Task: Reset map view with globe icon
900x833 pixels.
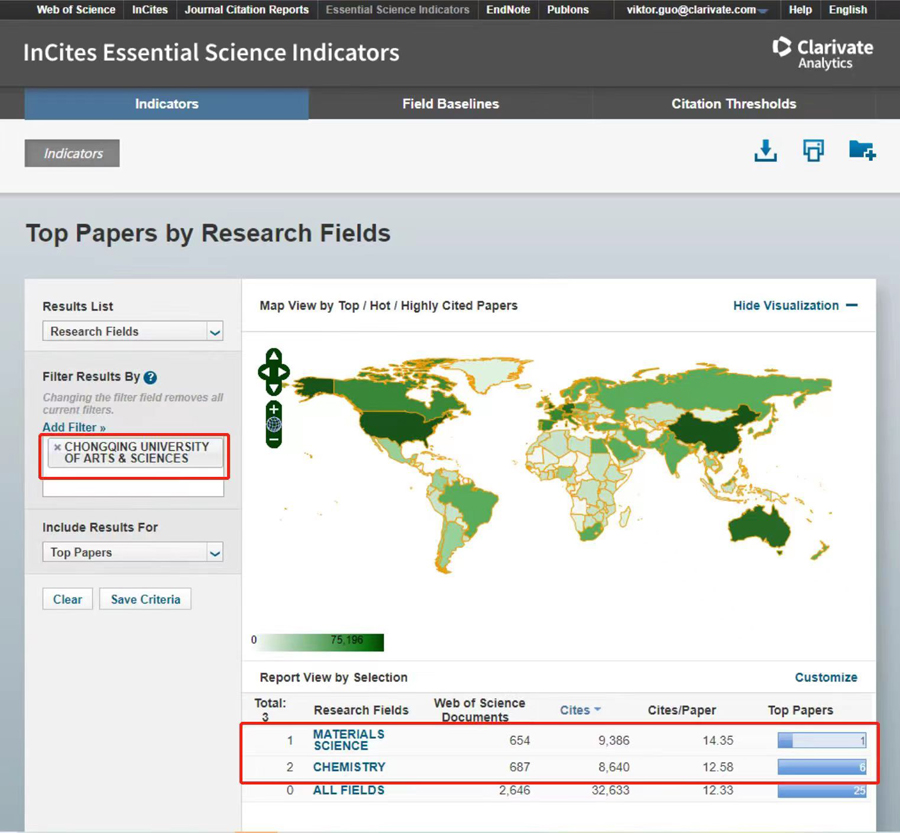Action: click(x=274, y=424)
